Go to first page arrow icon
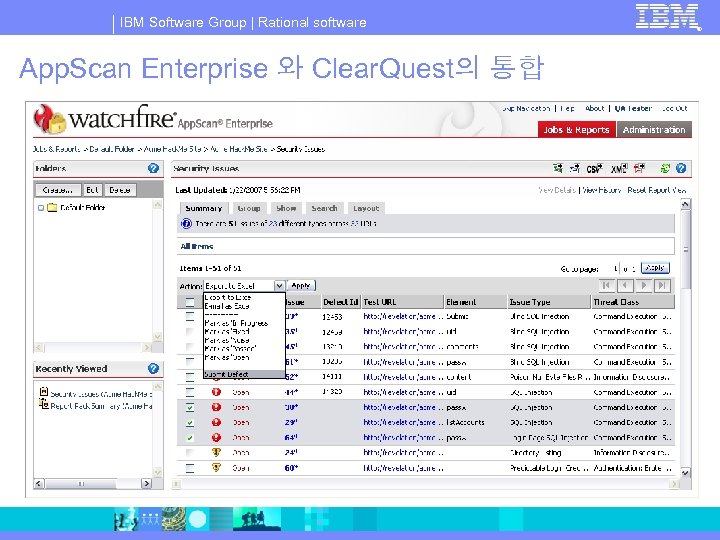 (606, 286)
